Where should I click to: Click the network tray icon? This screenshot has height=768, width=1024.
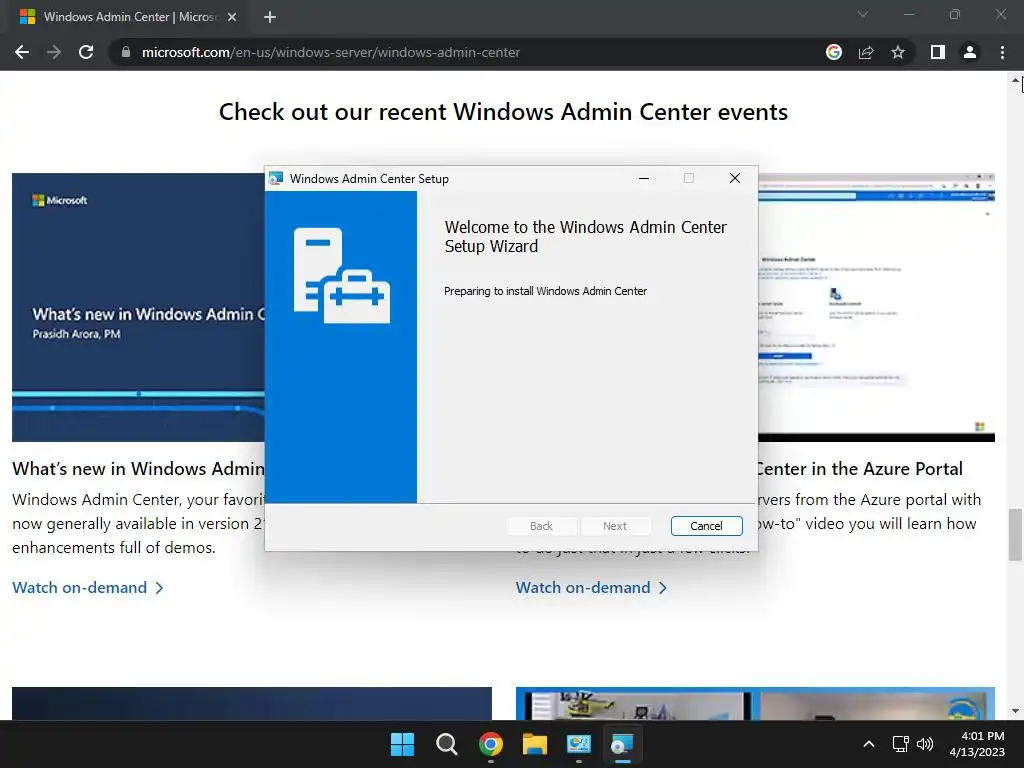click(901, 744)
